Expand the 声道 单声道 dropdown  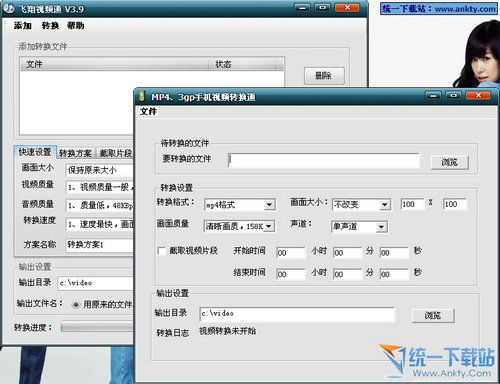point(381,227)
